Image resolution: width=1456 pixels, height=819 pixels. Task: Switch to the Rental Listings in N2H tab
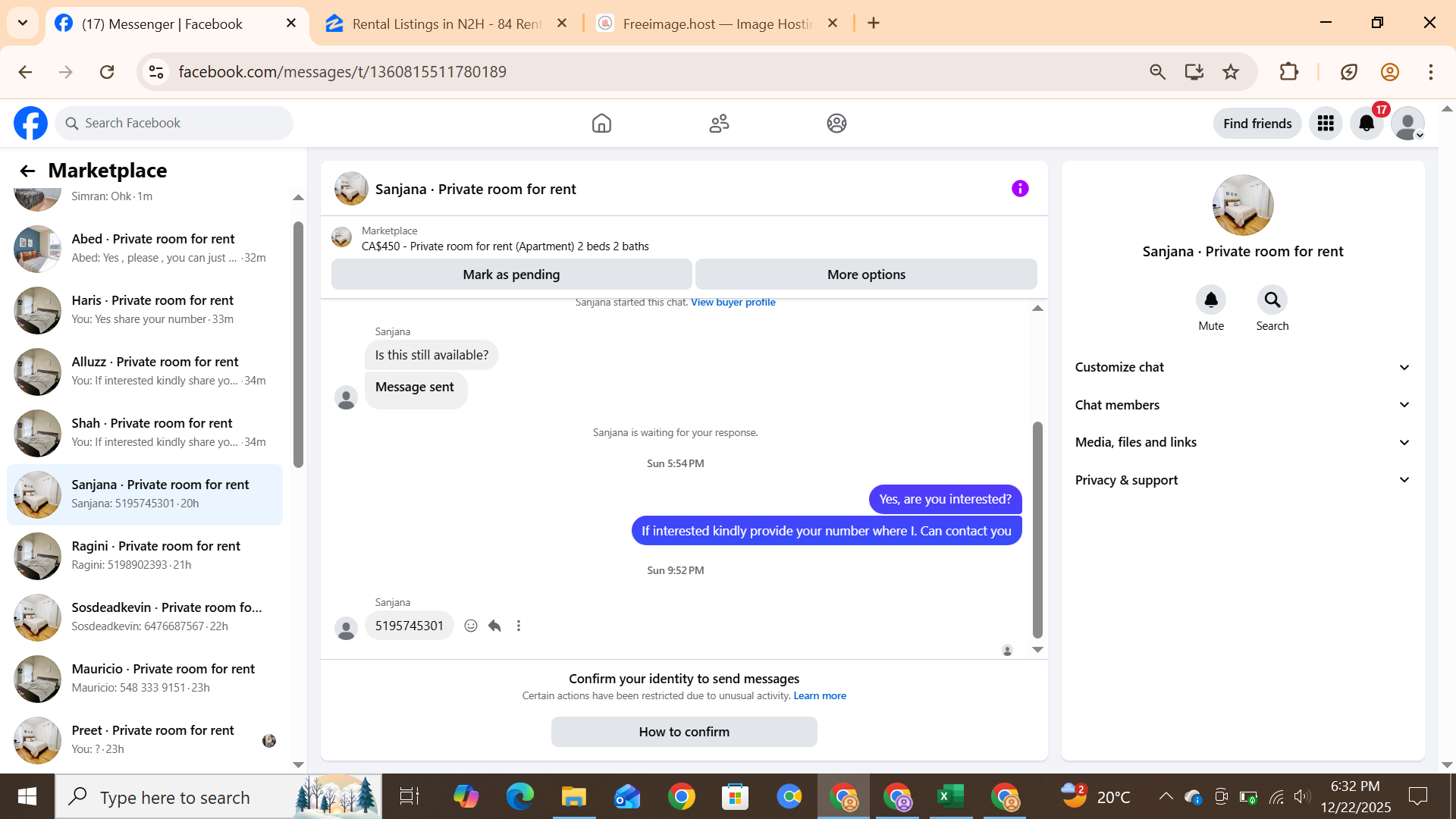click(446, 24)
